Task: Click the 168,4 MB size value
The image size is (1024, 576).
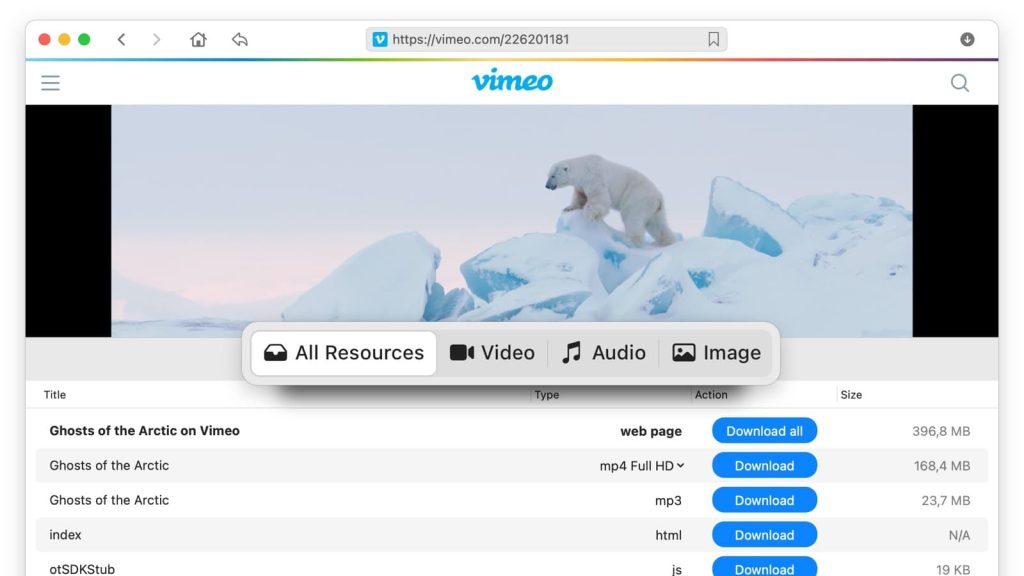Action: coord(942,466)
